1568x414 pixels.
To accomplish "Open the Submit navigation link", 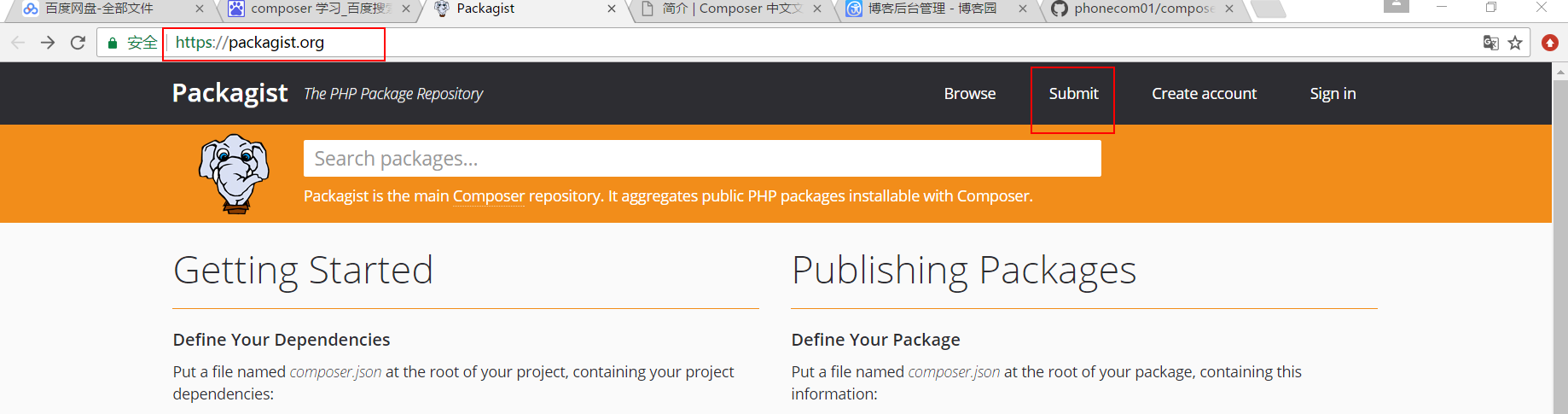I will (x=1073, y=94).
